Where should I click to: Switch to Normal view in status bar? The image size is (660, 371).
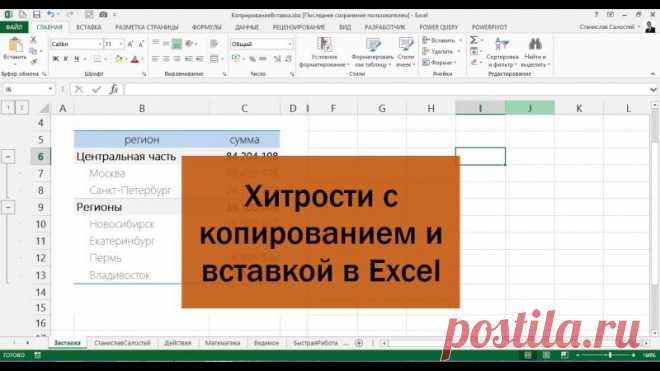click(527, 356)
